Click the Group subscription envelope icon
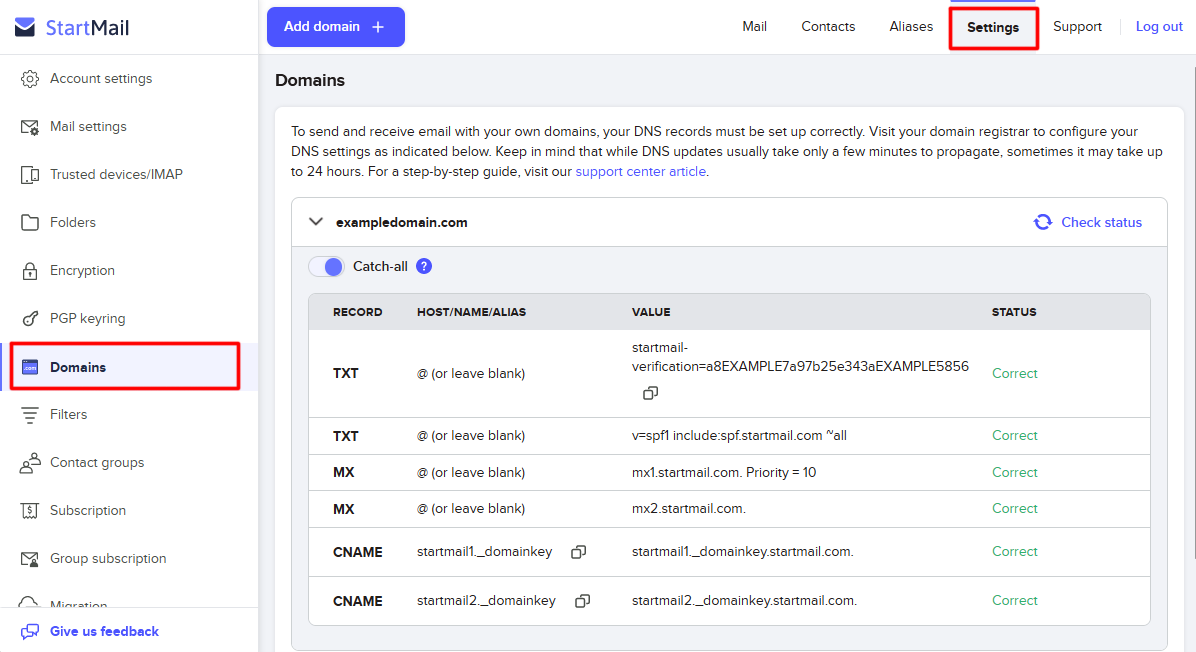The height and width of the screenshot is (652, 1196). click(x=30, y=559)
